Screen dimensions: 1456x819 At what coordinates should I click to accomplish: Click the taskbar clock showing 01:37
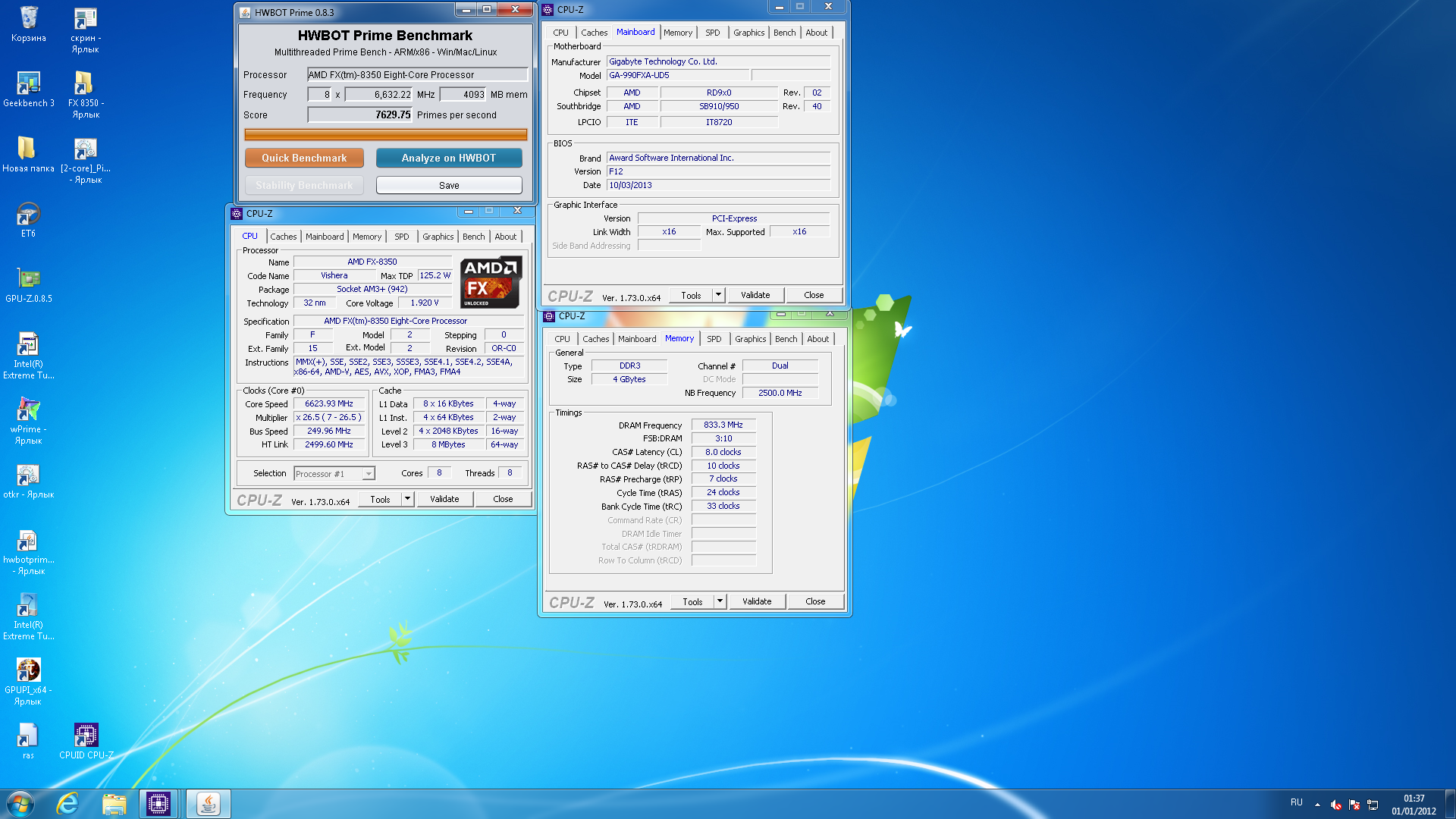[x=1414, y=804]
